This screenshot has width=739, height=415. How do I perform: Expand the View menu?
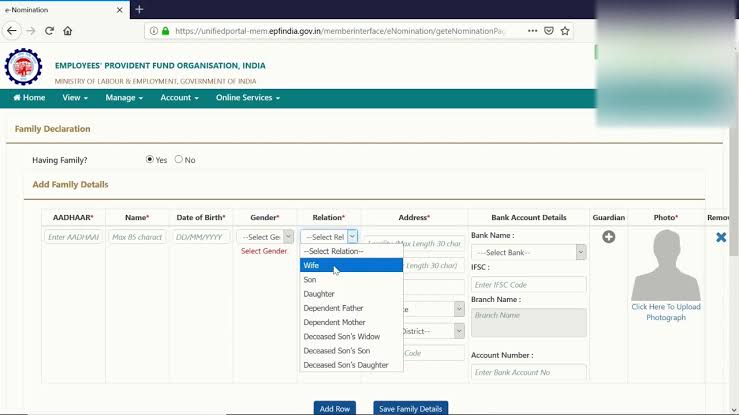point(75,98)
